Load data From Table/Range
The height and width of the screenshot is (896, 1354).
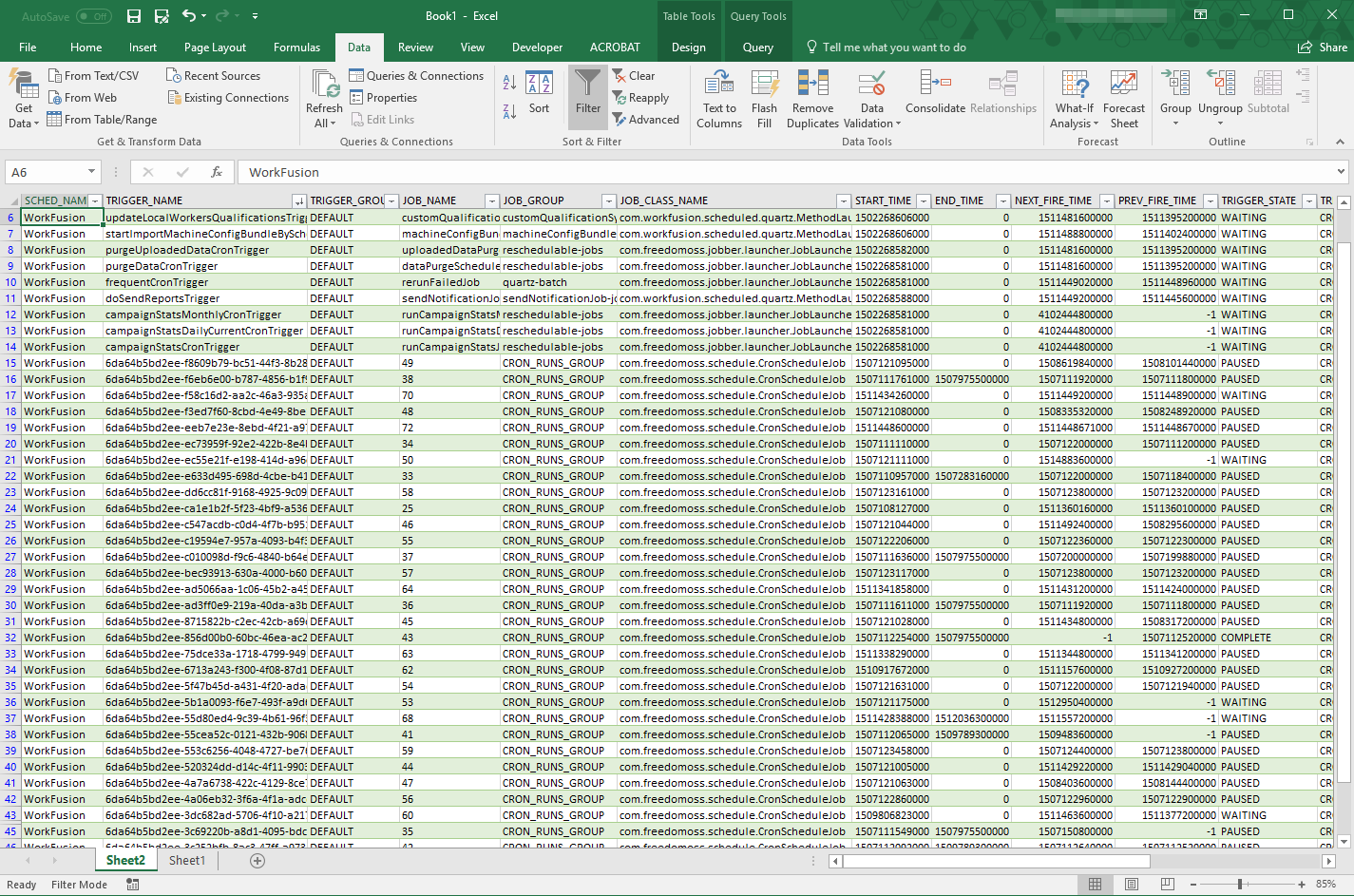click(x=102, y=120)
